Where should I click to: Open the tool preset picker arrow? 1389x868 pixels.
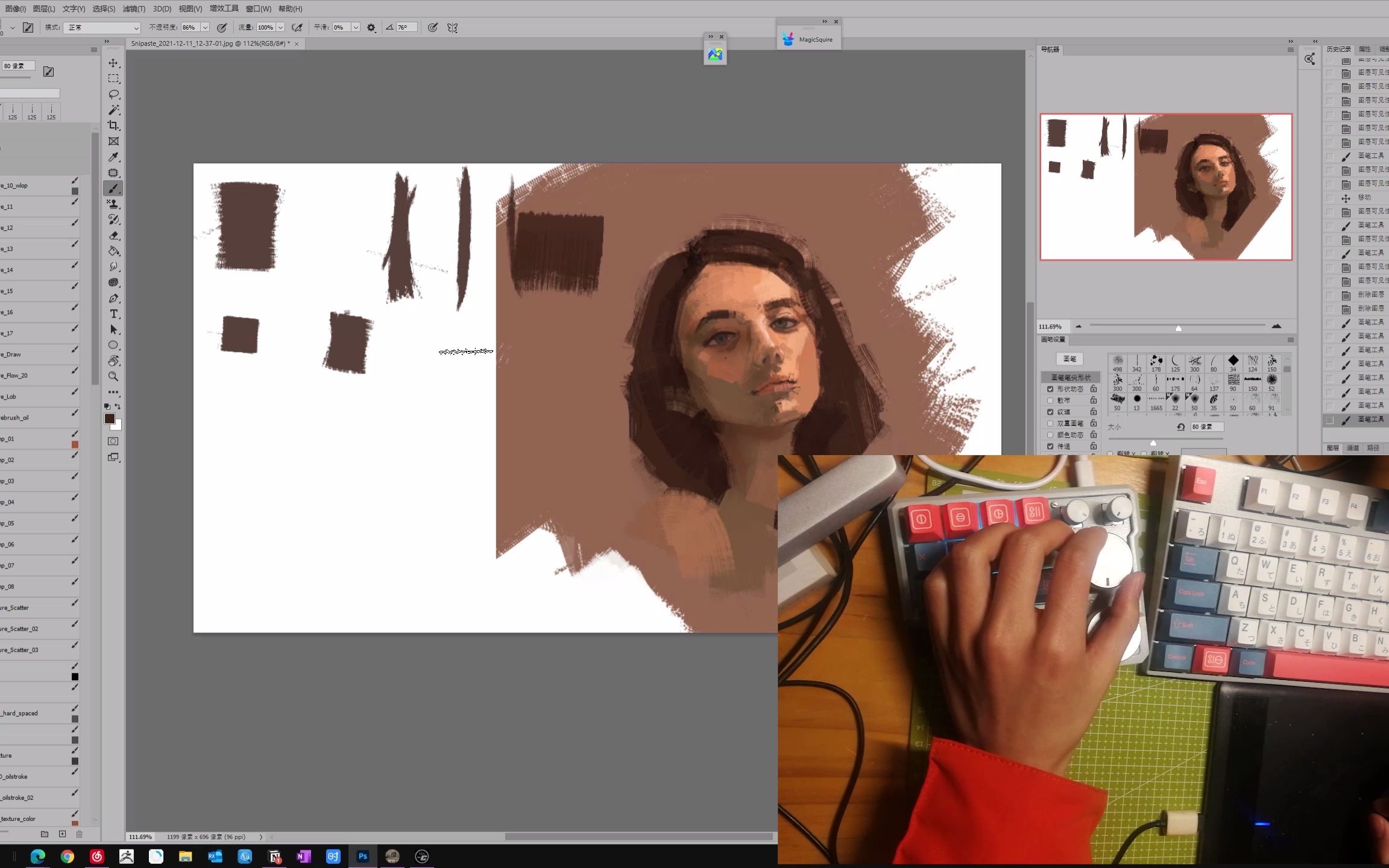click(12, 28)
